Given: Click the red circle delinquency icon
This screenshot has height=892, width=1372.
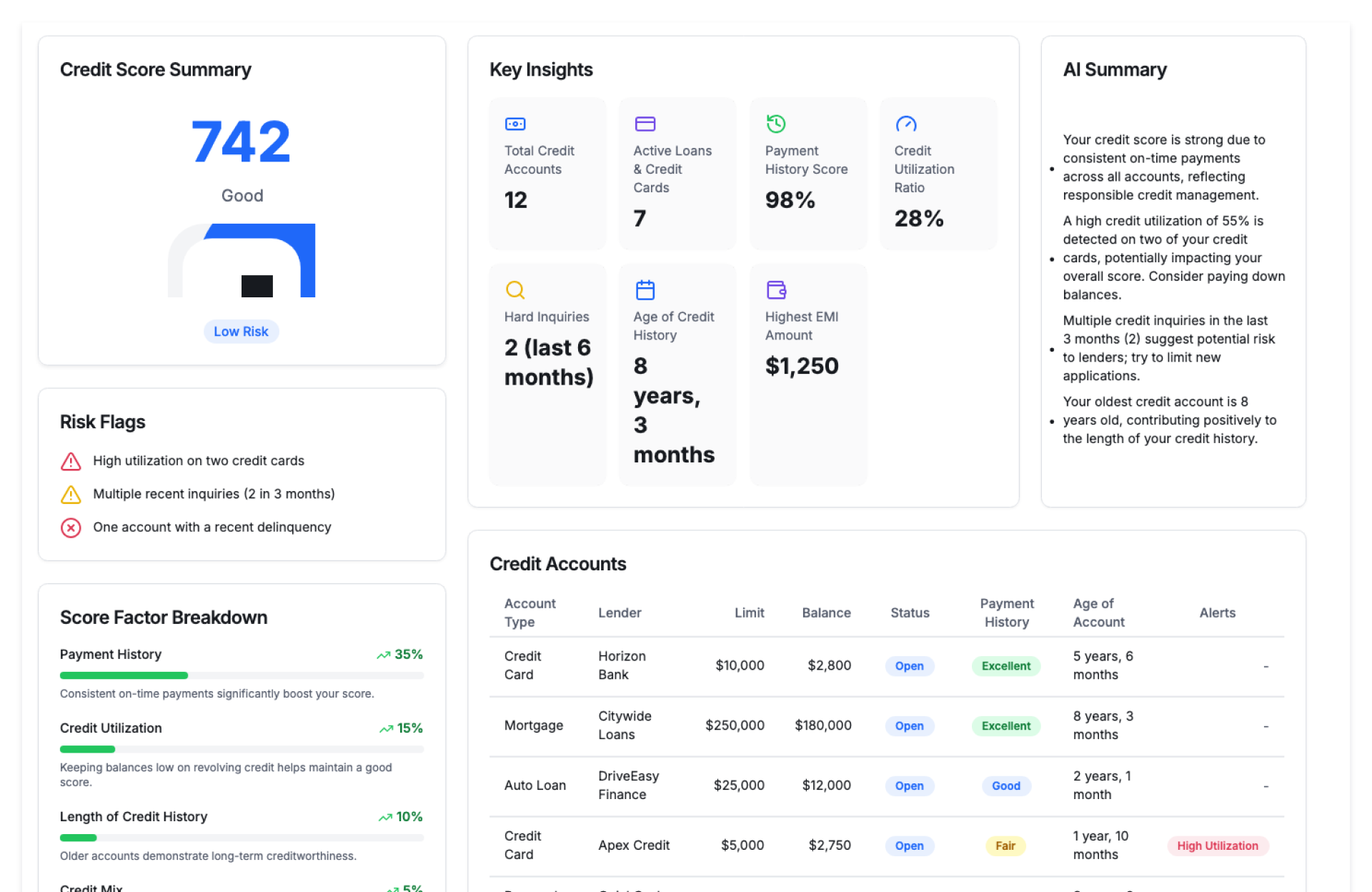Looking at the screenshot, I should point(71,527).
